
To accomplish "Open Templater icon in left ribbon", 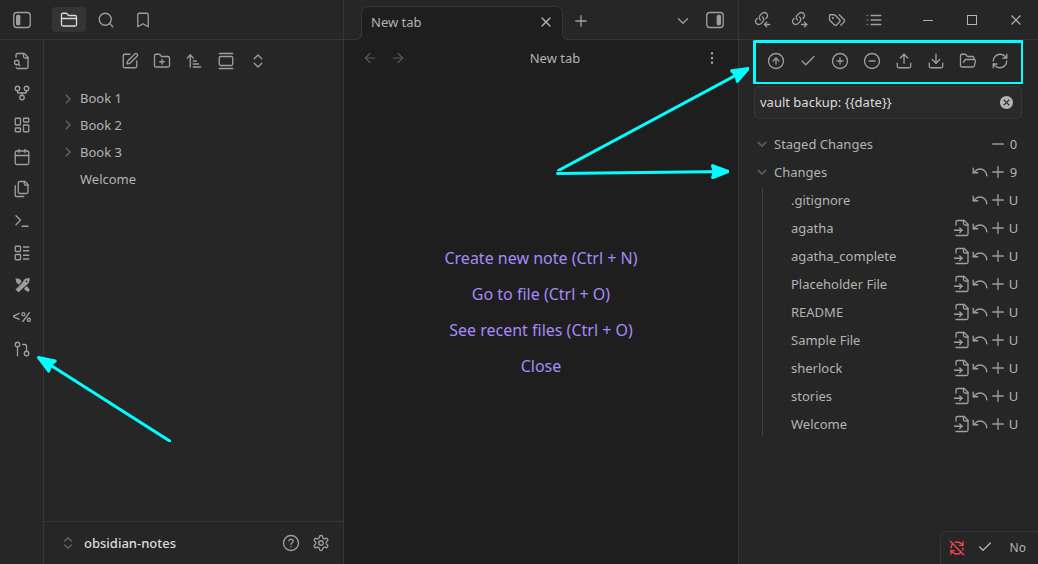I will click(21, 317).
